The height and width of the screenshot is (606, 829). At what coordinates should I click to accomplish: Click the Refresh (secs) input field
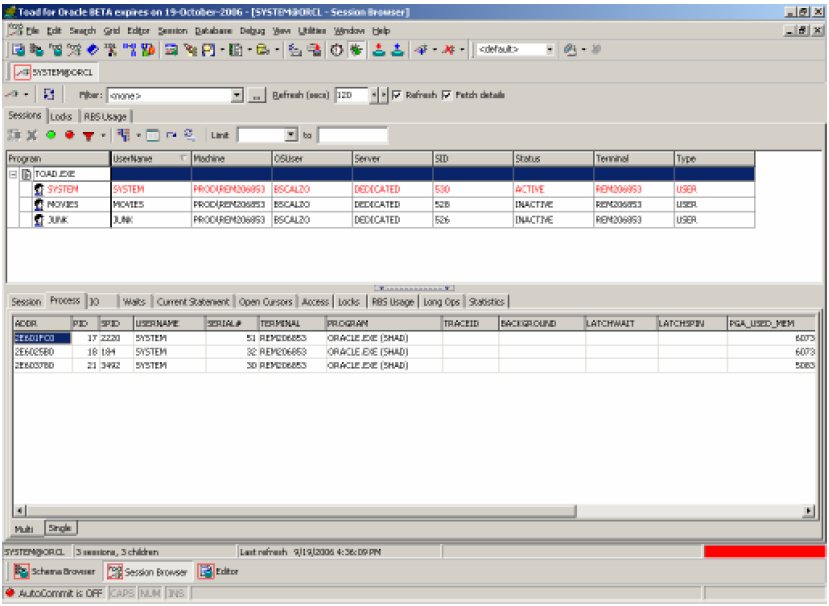tap(352, 95)
